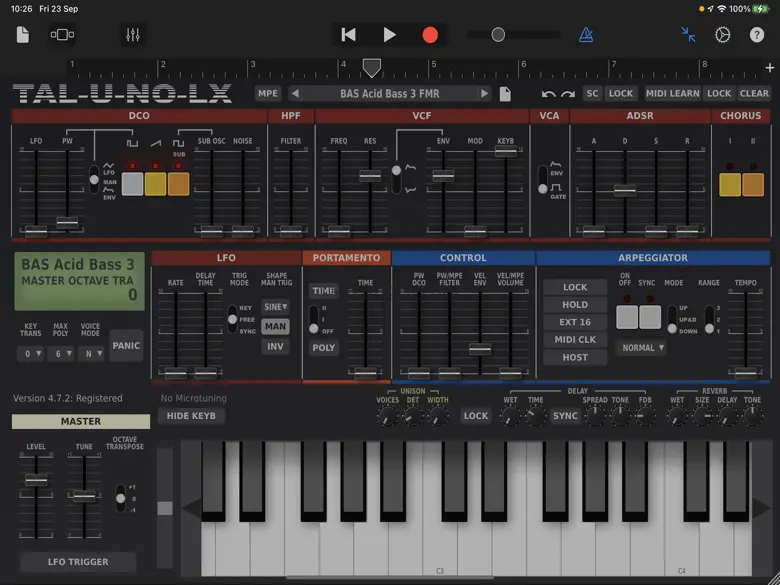Open the help question mark icon
780x585 pixels.
[x=755, y=35]
